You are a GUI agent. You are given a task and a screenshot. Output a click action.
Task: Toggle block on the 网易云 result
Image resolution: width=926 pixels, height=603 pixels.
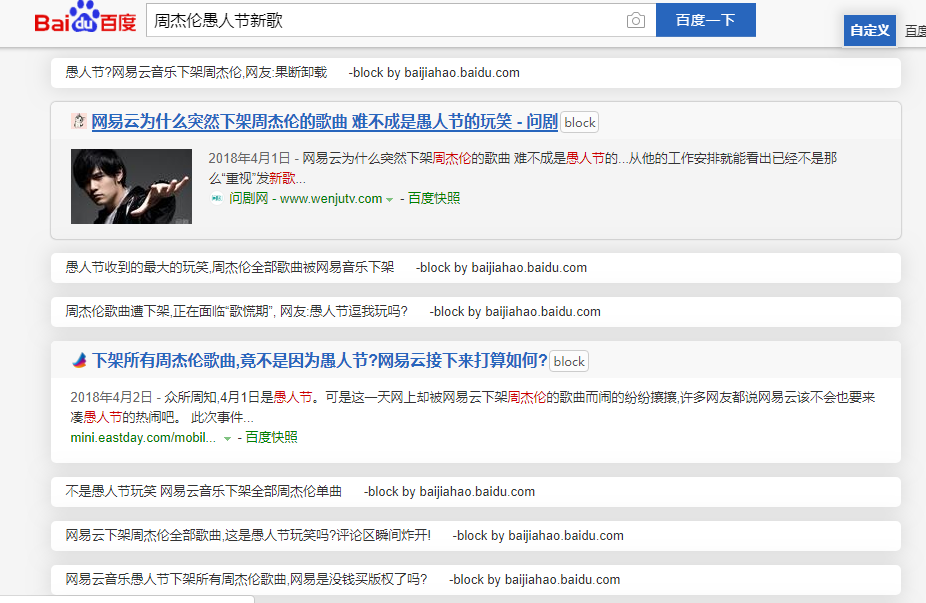(x=579, y=122)
